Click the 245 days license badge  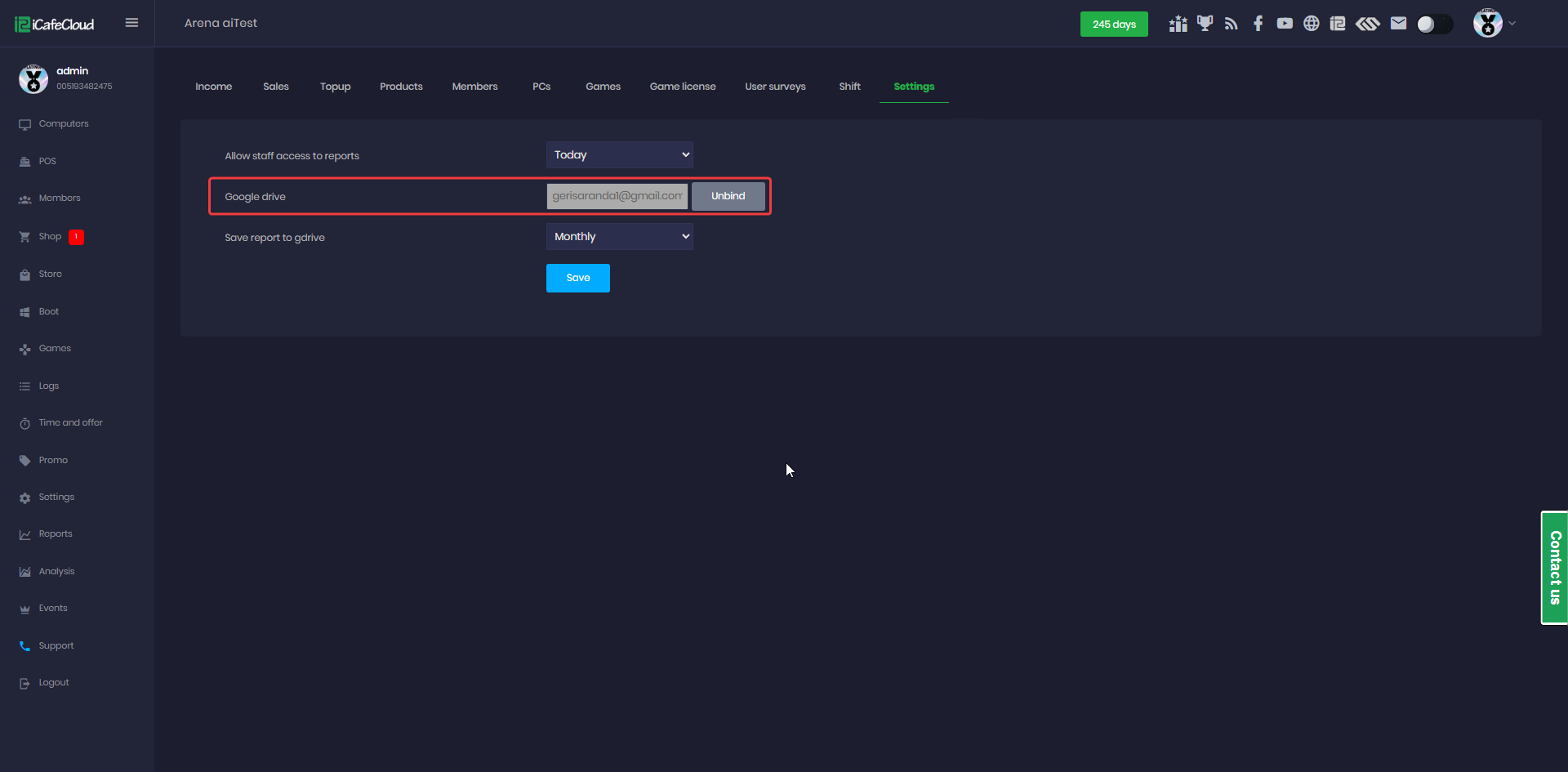(x=1114, y=25)
